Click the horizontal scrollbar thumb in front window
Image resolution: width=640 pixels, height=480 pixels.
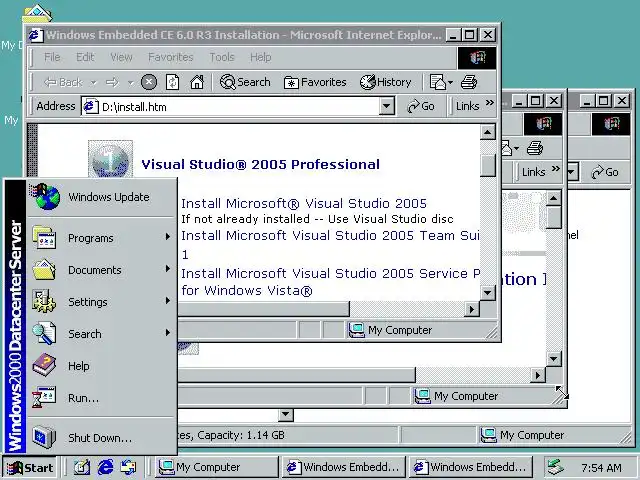[263, 309]
